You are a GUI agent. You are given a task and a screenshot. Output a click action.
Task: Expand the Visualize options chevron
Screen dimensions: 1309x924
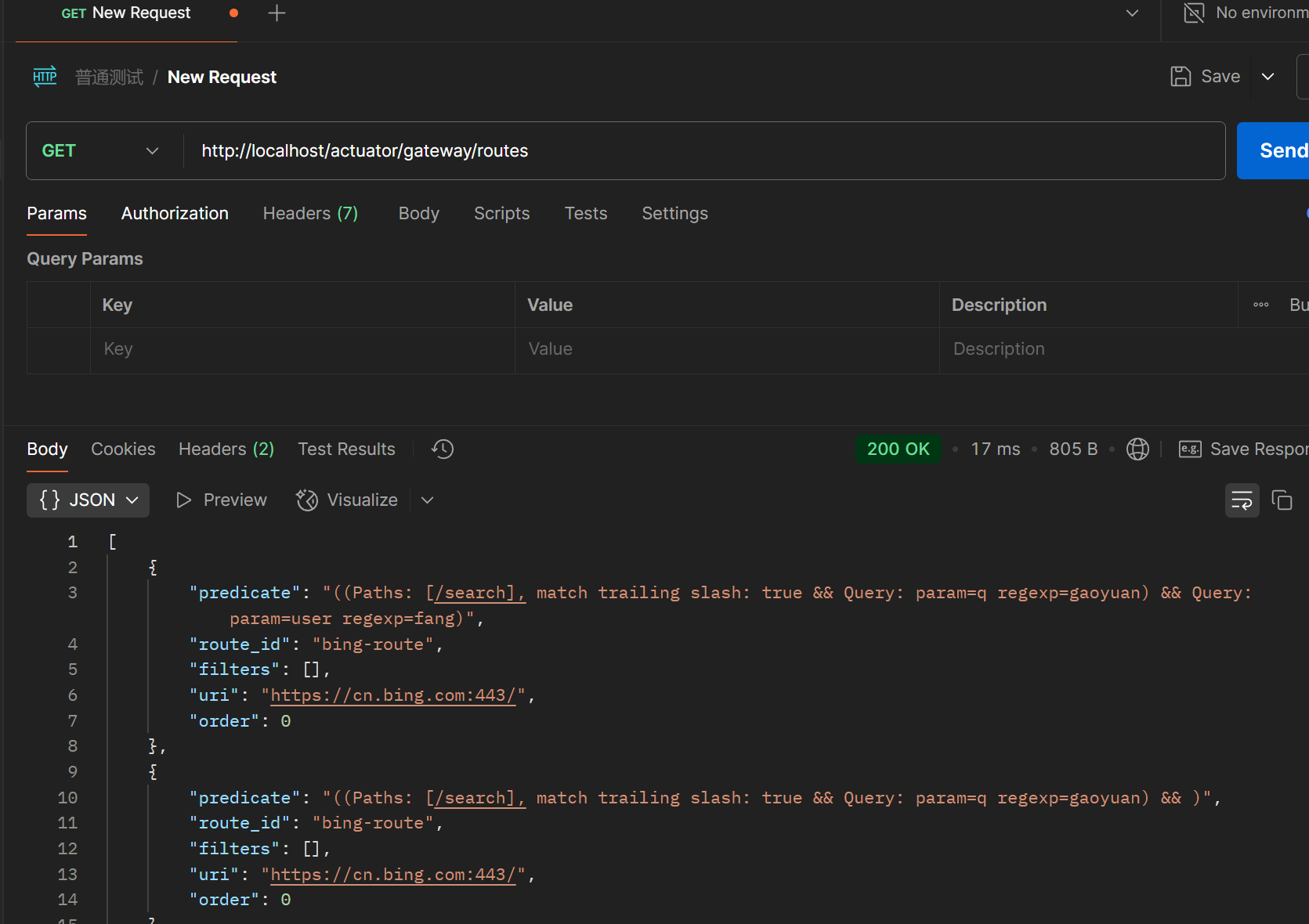[427, 500]
